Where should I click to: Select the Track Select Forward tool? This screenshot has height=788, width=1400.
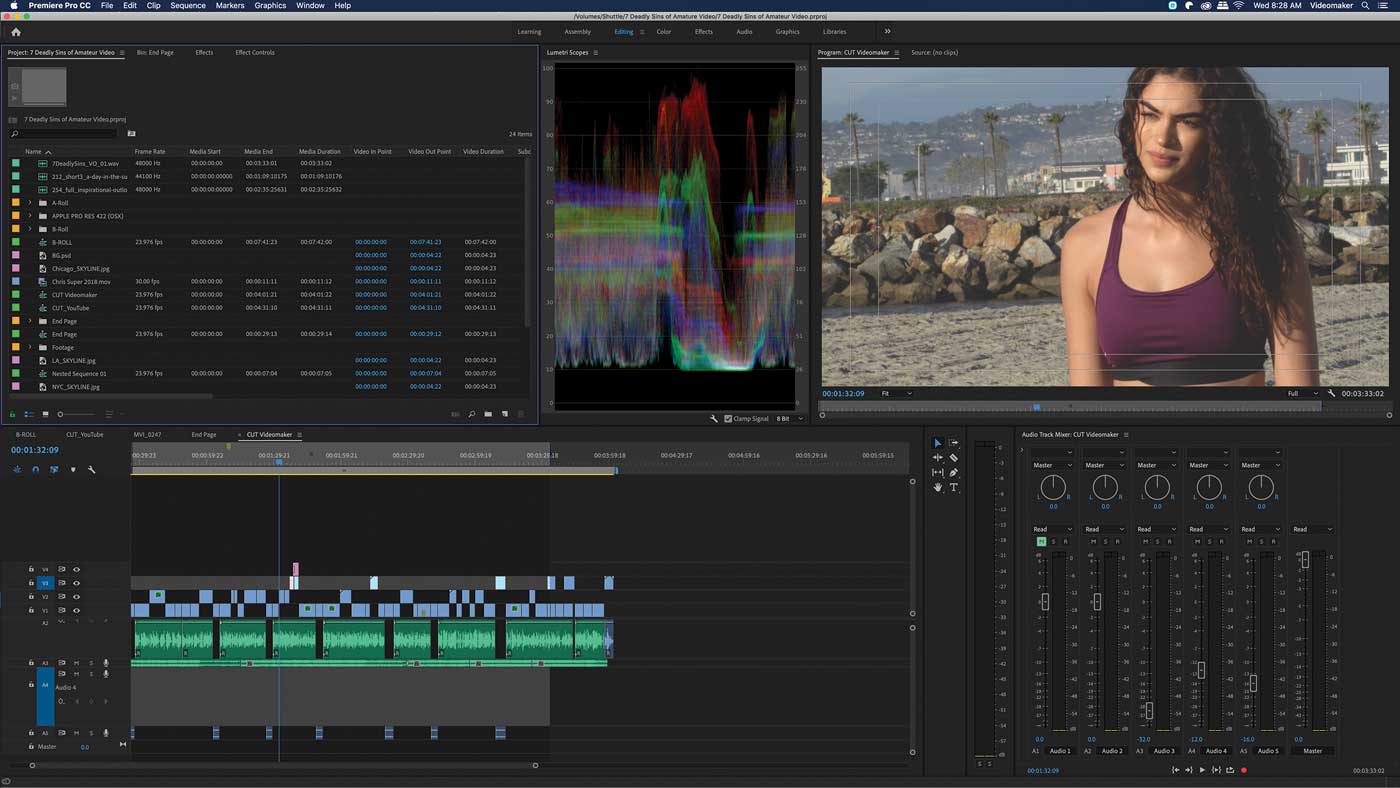(x=952, y=442)
